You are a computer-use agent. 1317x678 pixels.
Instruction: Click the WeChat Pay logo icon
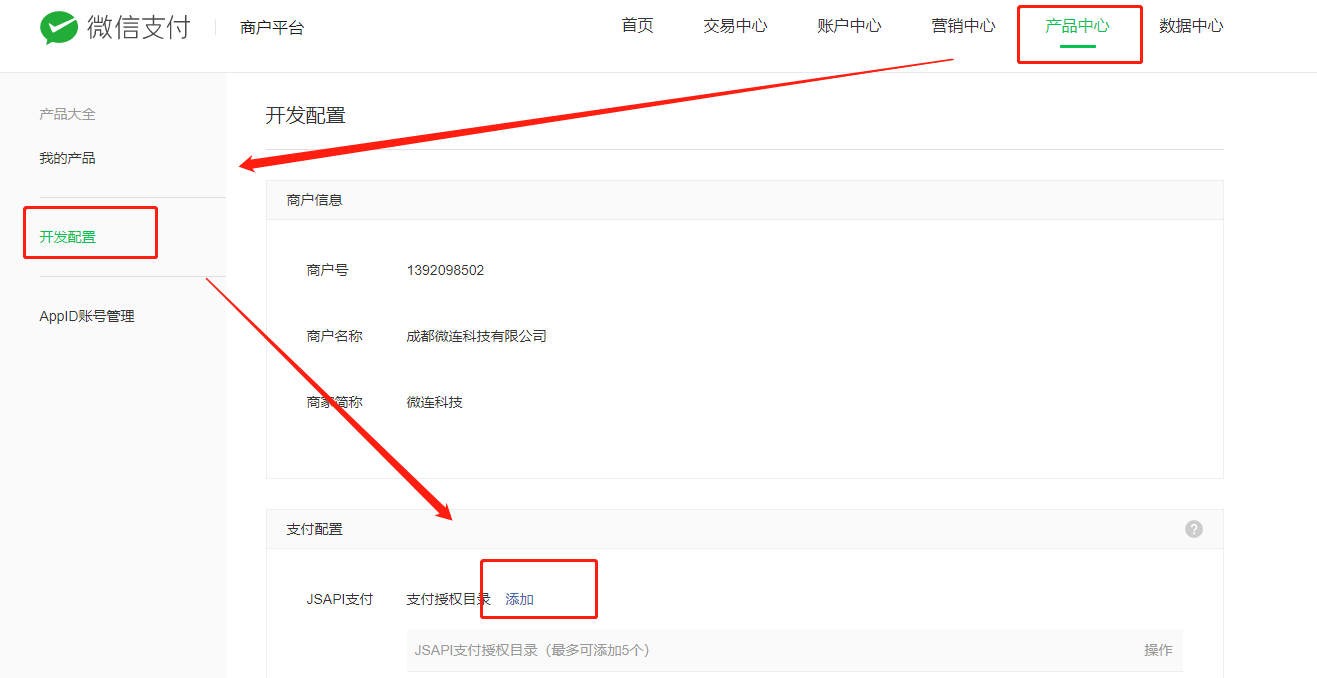[x=59, y=28]
